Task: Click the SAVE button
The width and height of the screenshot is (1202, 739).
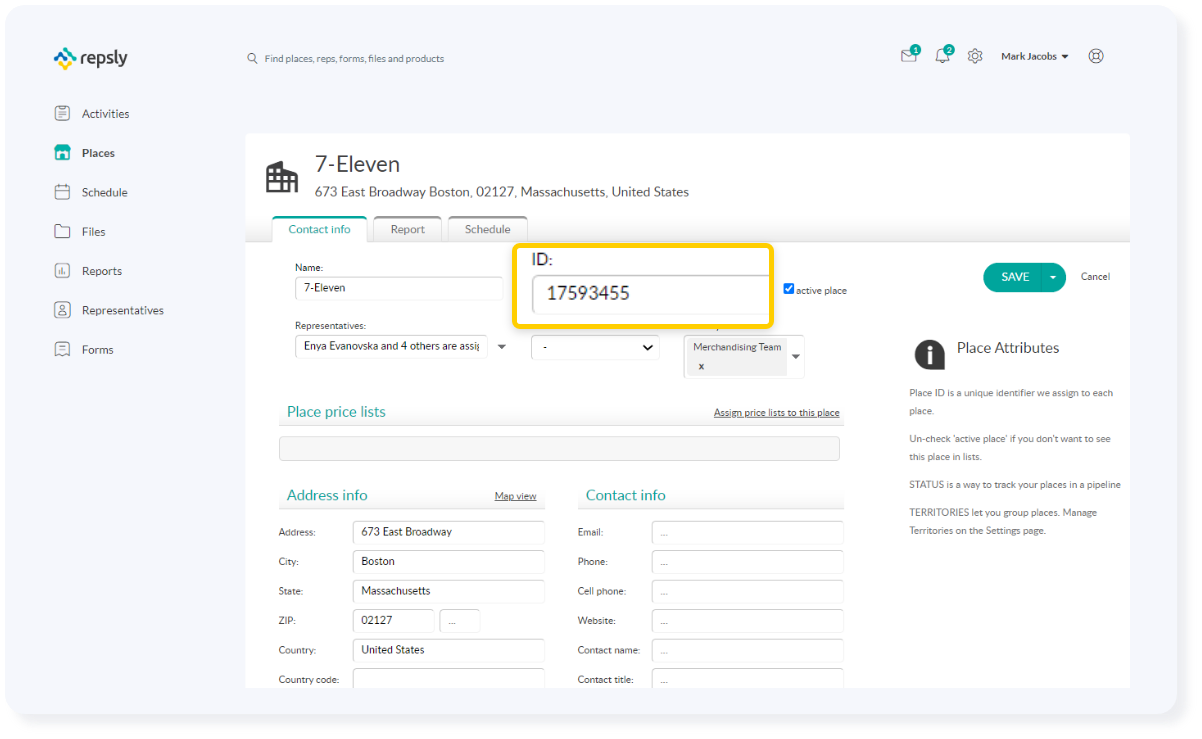Action: point(1014,277)
